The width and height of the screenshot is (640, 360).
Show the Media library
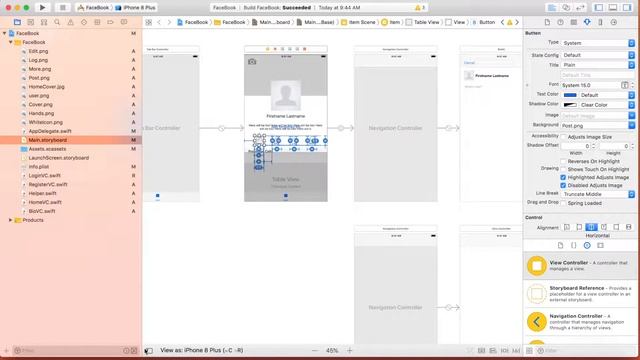600,246
